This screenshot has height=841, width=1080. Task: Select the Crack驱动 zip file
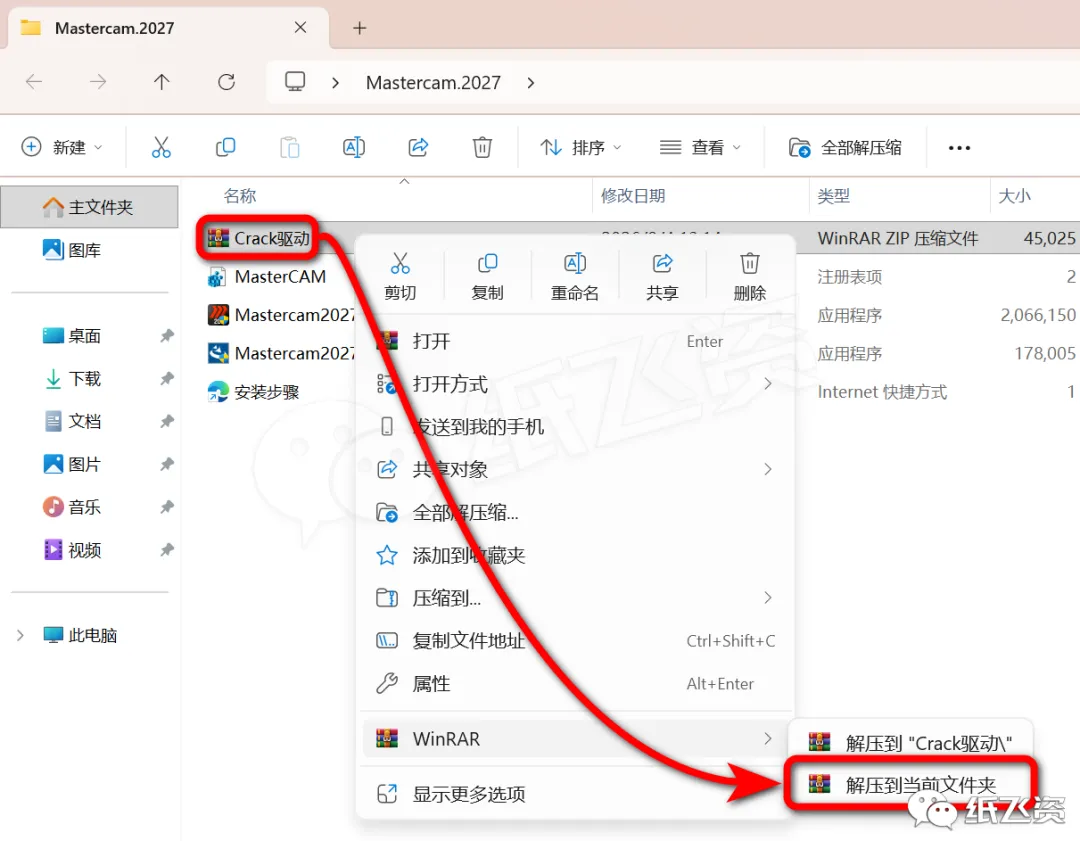(259, 238)
